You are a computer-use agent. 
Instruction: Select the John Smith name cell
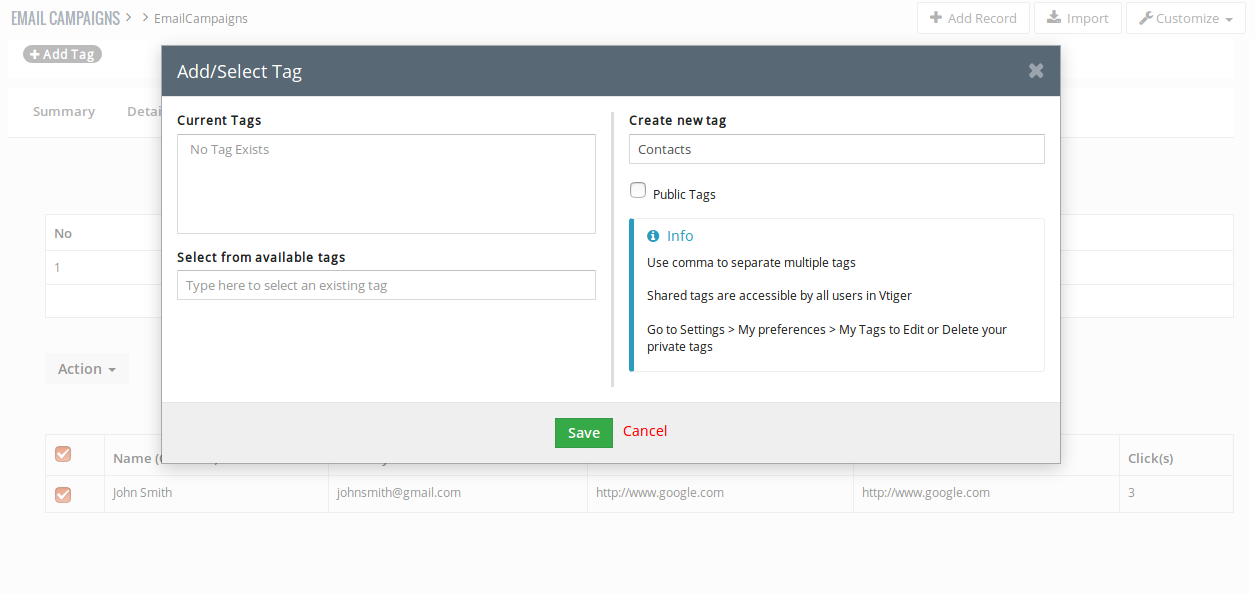[216, 493]
